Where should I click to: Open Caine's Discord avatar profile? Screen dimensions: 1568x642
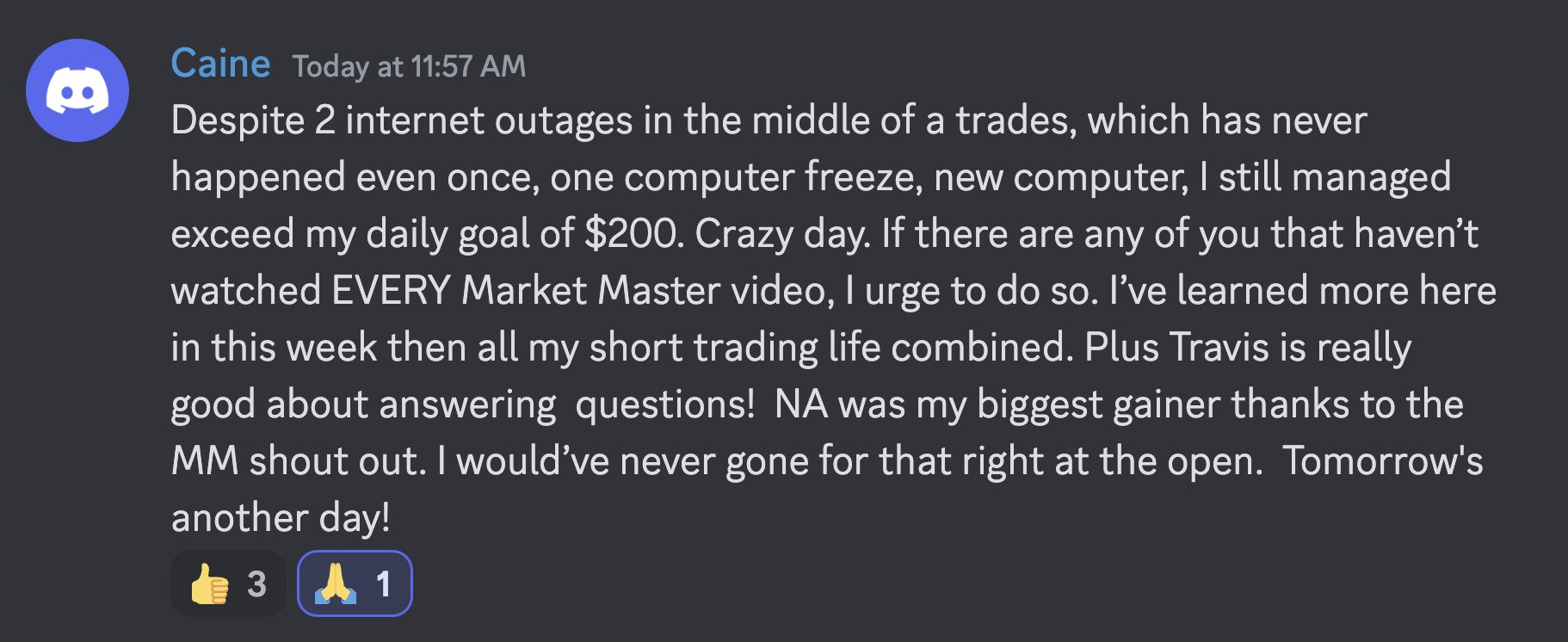point(77,90)
